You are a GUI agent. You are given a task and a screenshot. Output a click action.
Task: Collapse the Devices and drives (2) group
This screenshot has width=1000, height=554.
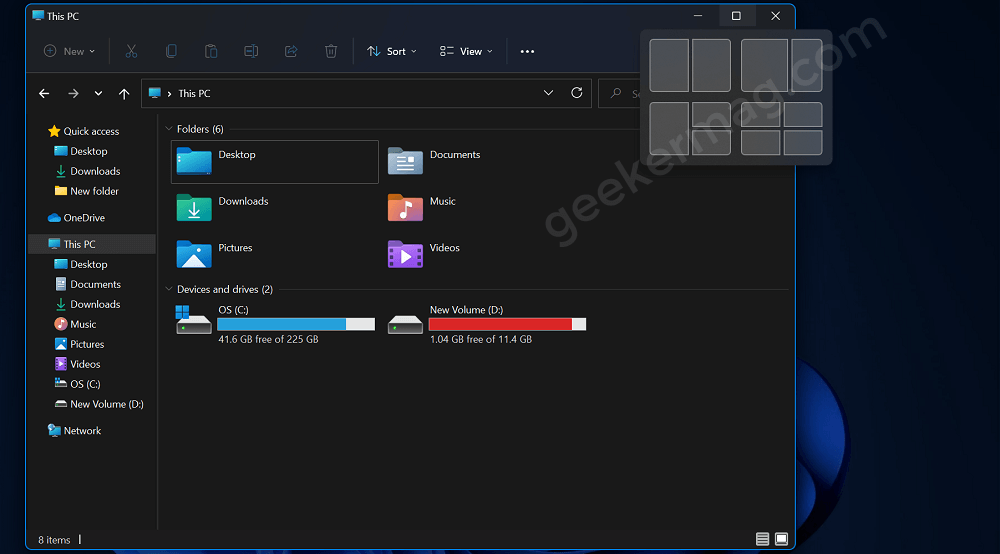tap(169, 289)
